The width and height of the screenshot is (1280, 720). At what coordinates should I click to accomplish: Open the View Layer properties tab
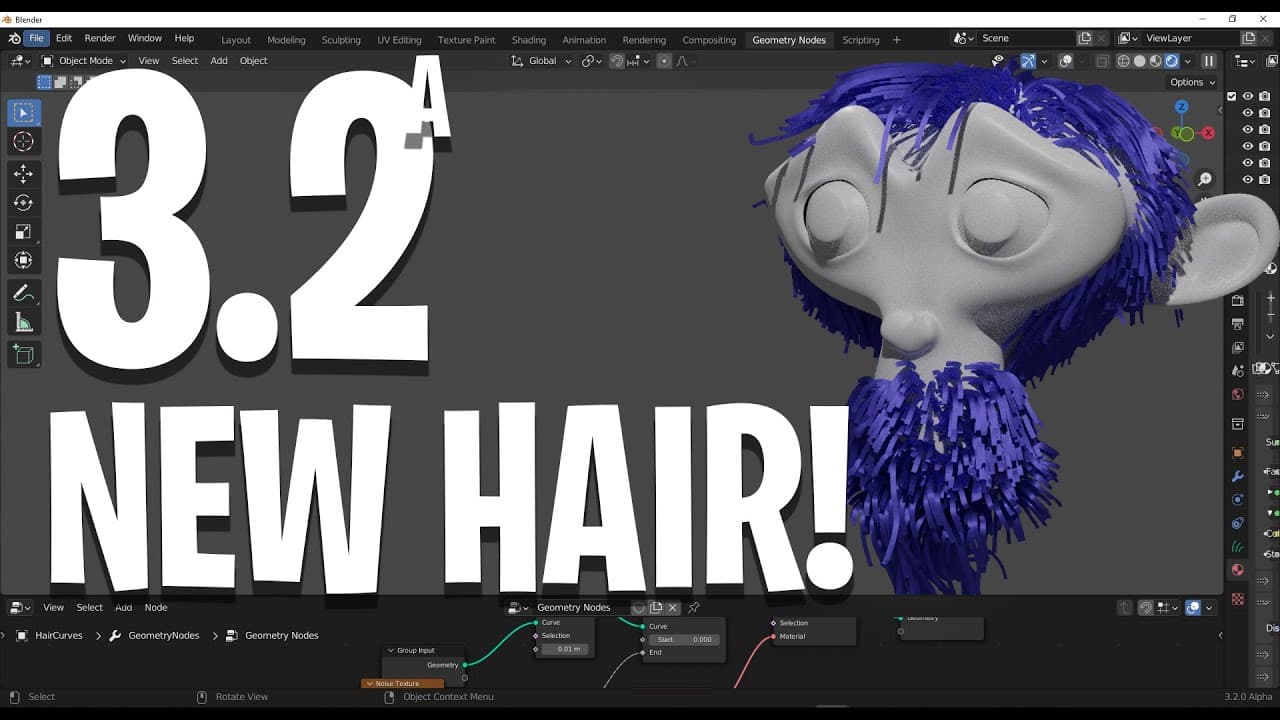point(1238,347)
